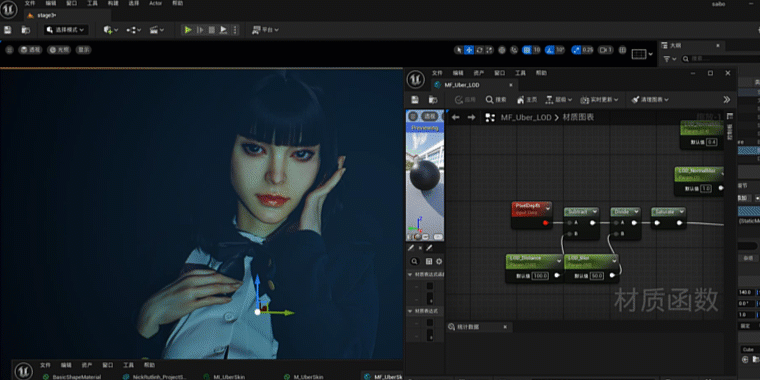
Task: Click browse-to-asset icon in material editor toolbar
Action: [433, 99]
